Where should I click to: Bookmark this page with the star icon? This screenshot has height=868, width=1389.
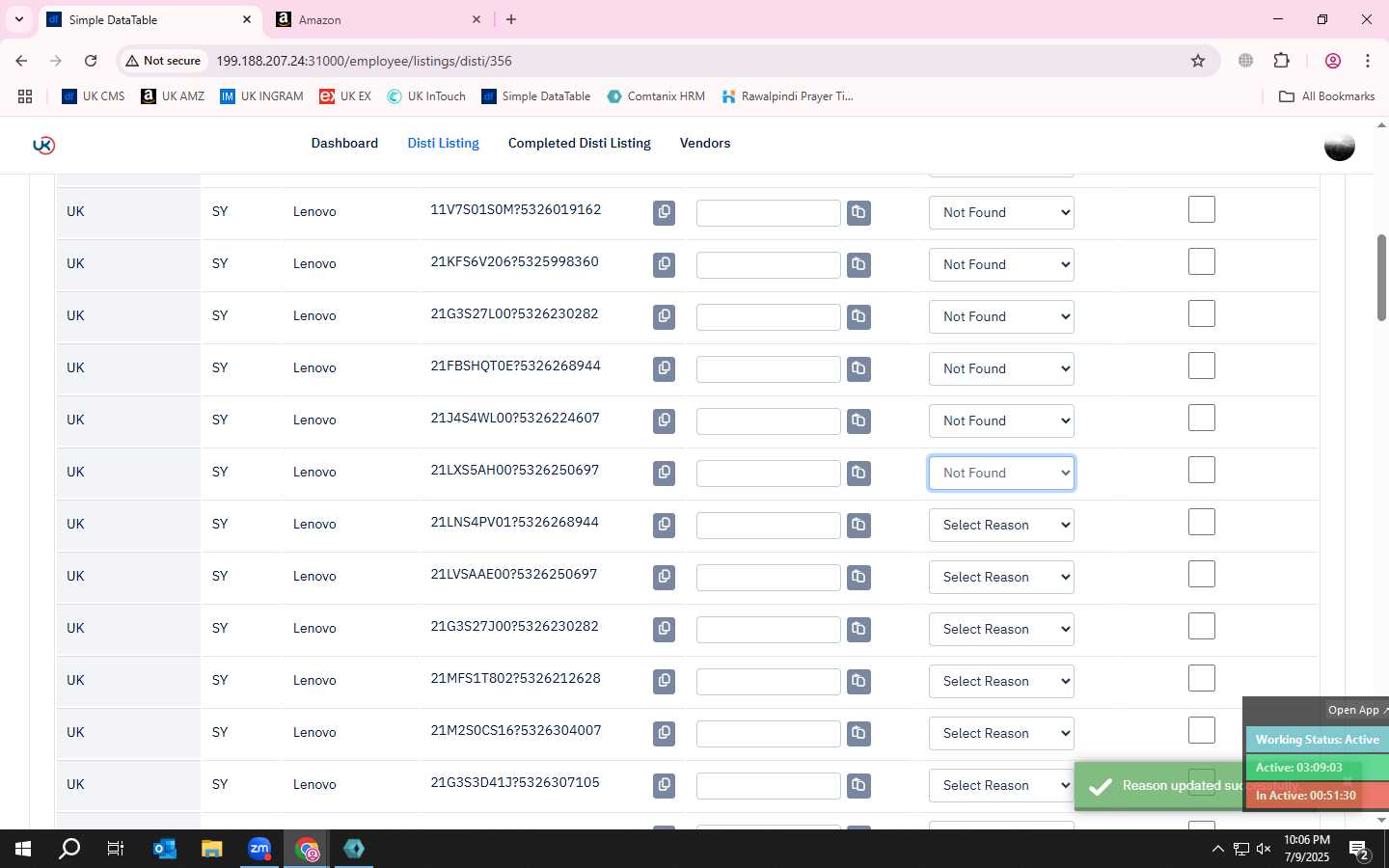[x=1198, y=61]
